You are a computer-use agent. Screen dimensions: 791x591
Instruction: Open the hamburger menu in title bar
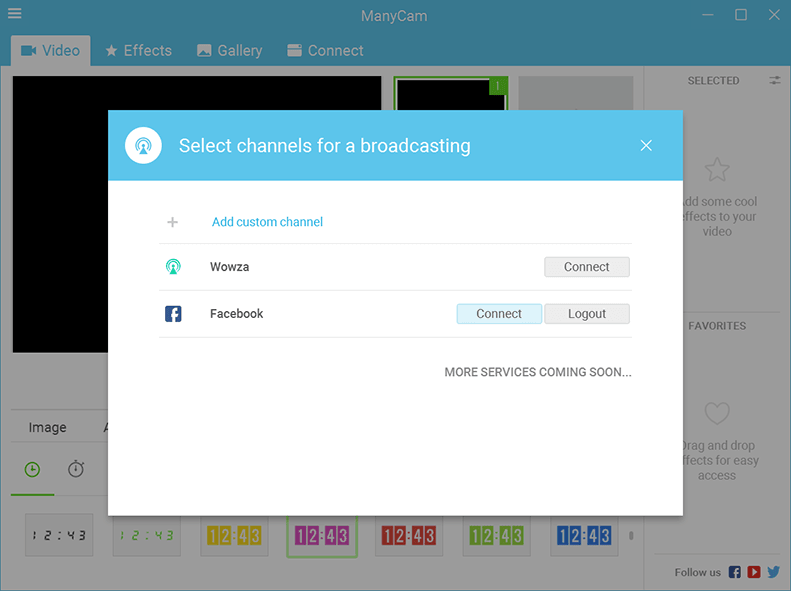[x=15, y=14]
